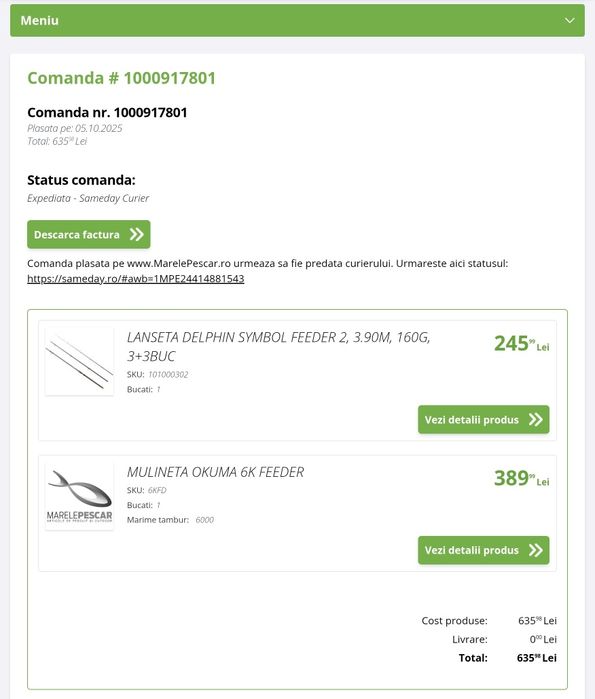Click the Comanda # 1000917801 heading

tap(121, 78)
